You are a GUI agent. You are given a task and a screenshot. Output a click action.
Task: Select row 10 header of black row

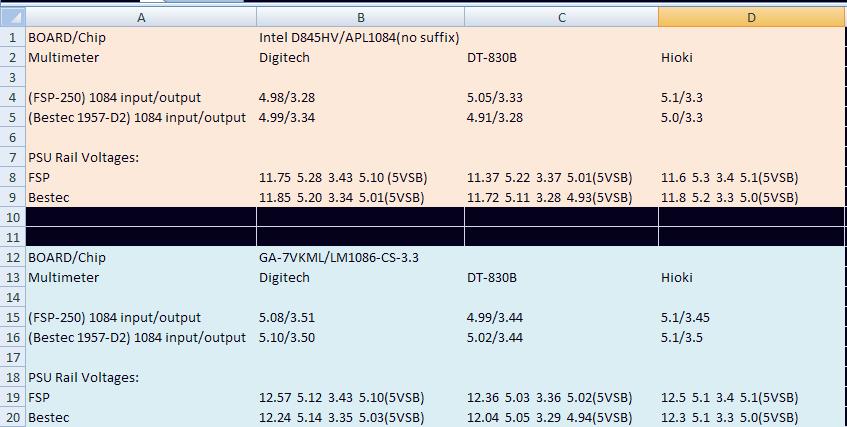click(12, 217)
